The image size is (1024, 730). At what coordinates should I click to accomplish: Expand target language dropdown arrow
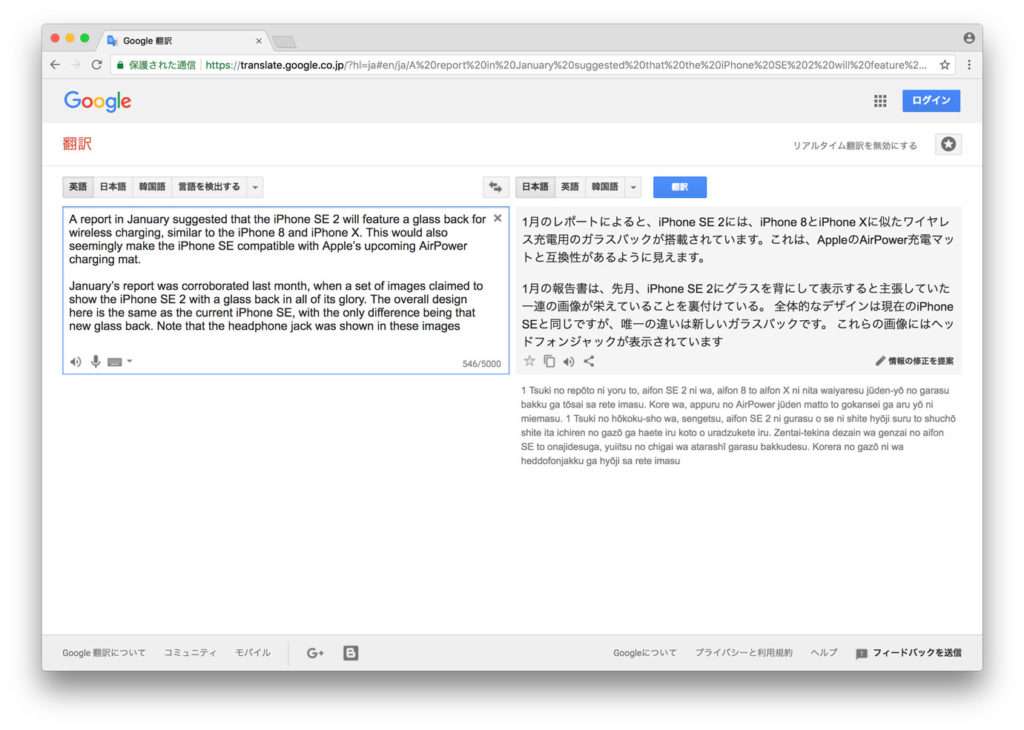pos(633,187)
